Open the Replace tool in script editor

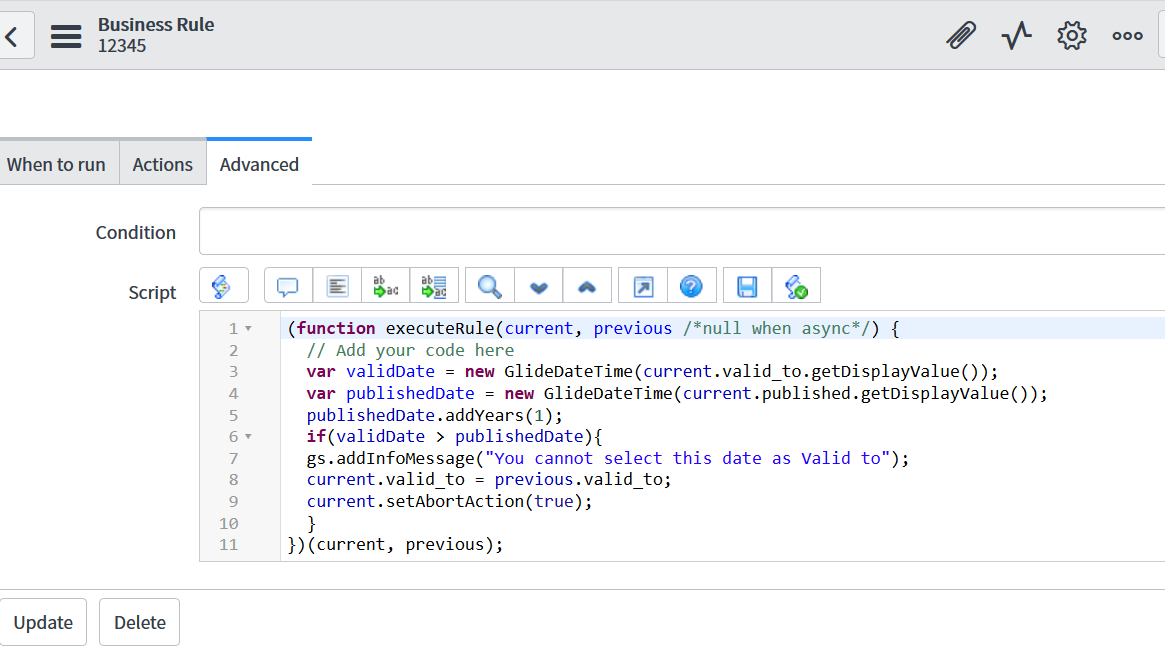coord(386,286)
